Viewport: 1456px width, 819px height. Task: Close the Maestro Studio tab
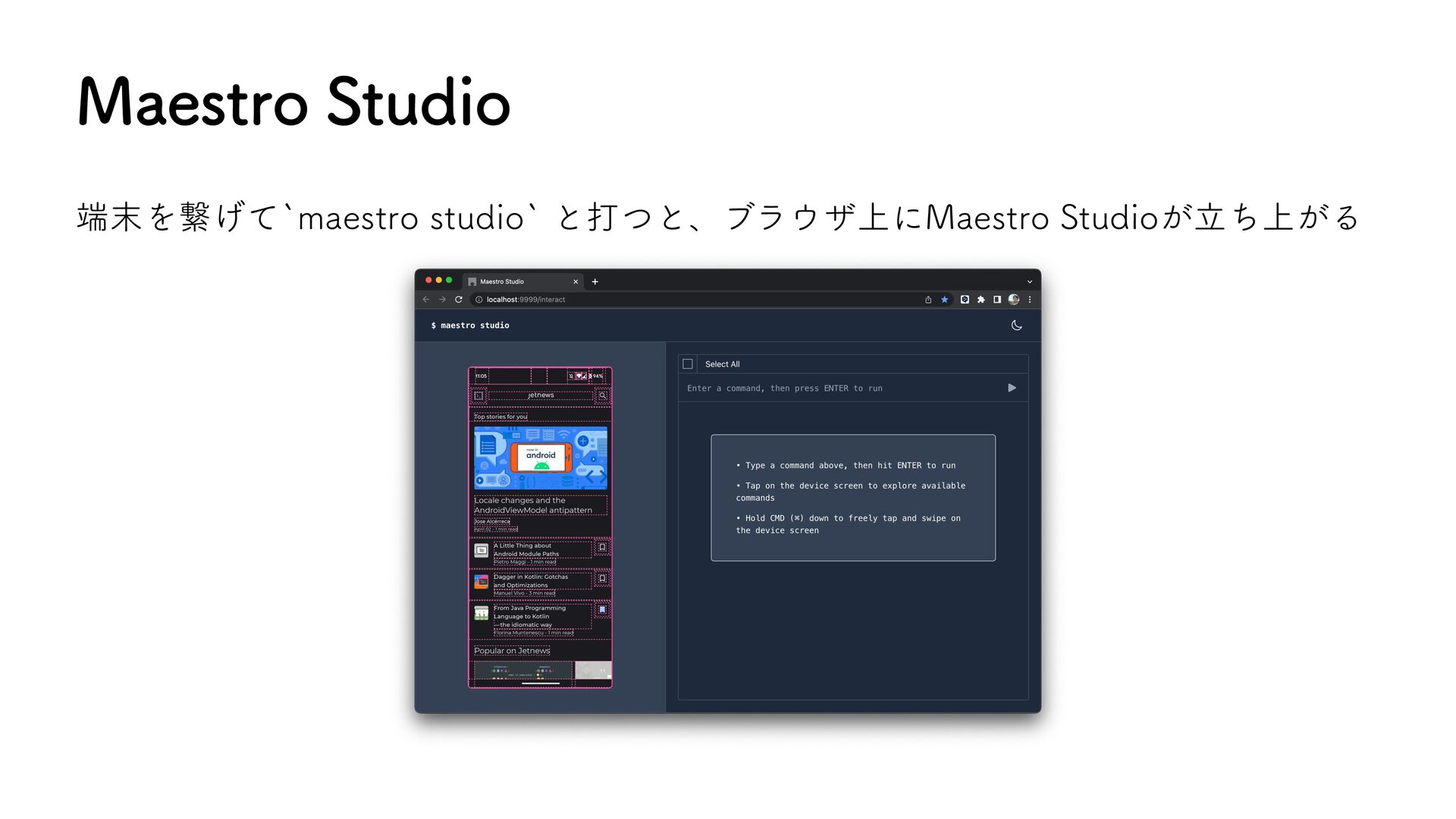[x=576, y=281]
